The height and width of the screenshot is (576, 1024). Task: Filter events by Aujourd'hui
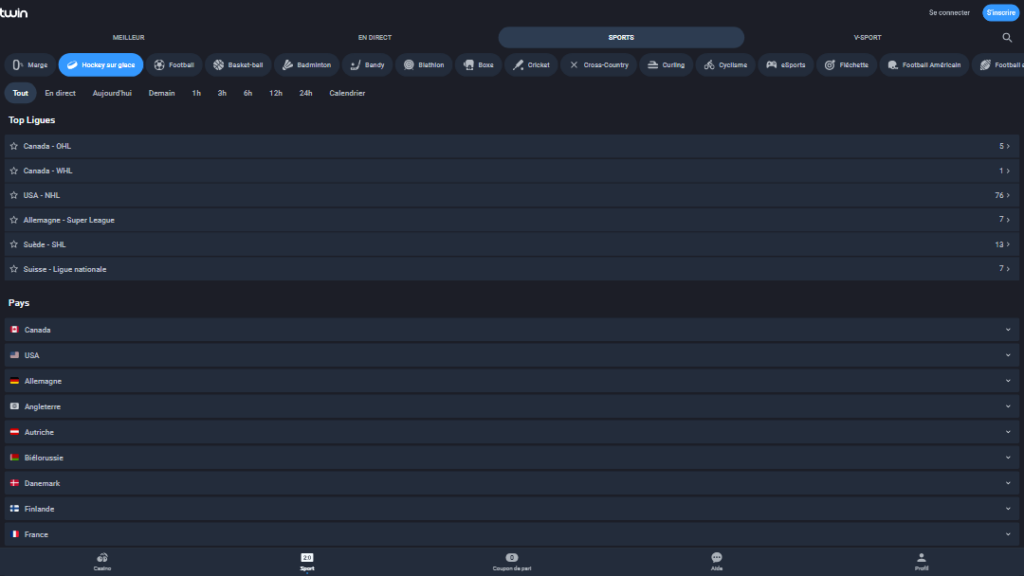pyautogui.click(x=112, y=93)
